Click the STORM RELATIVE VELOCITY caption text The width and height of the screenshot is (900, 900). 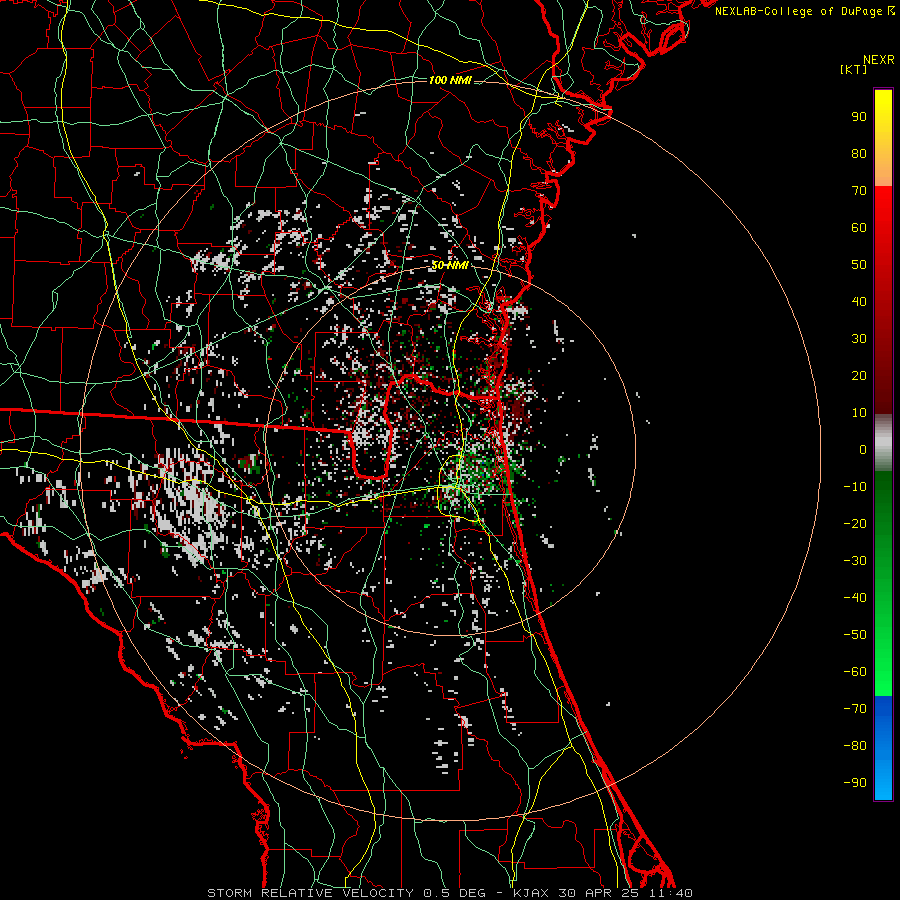(x=310, y=893)
